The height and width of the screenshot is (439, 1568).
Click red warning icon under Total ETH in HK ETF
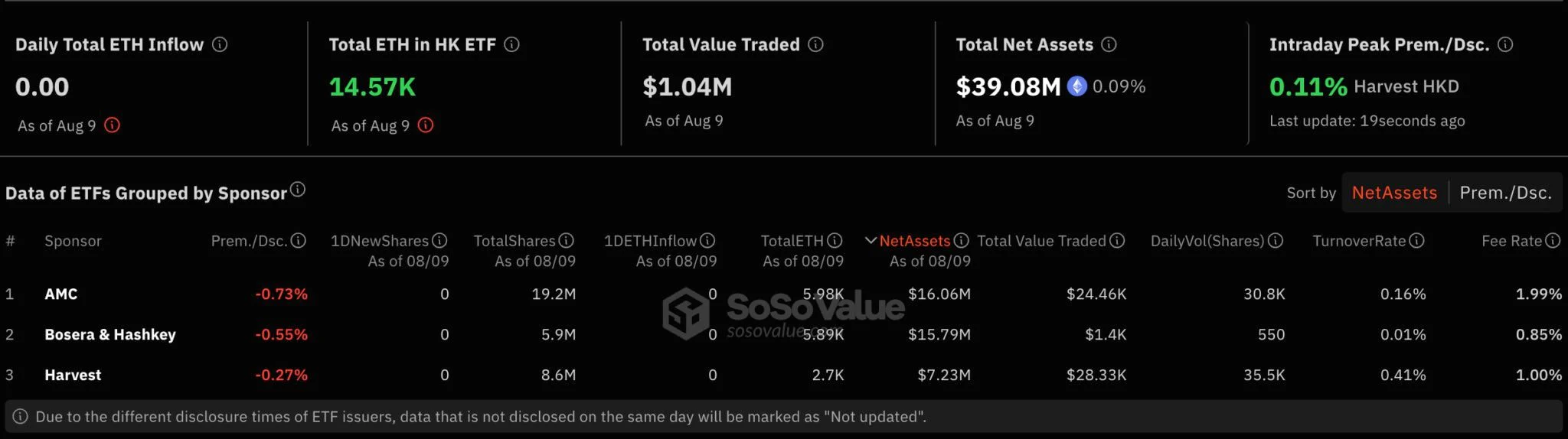pyautogui.click(x=426, y=125)
